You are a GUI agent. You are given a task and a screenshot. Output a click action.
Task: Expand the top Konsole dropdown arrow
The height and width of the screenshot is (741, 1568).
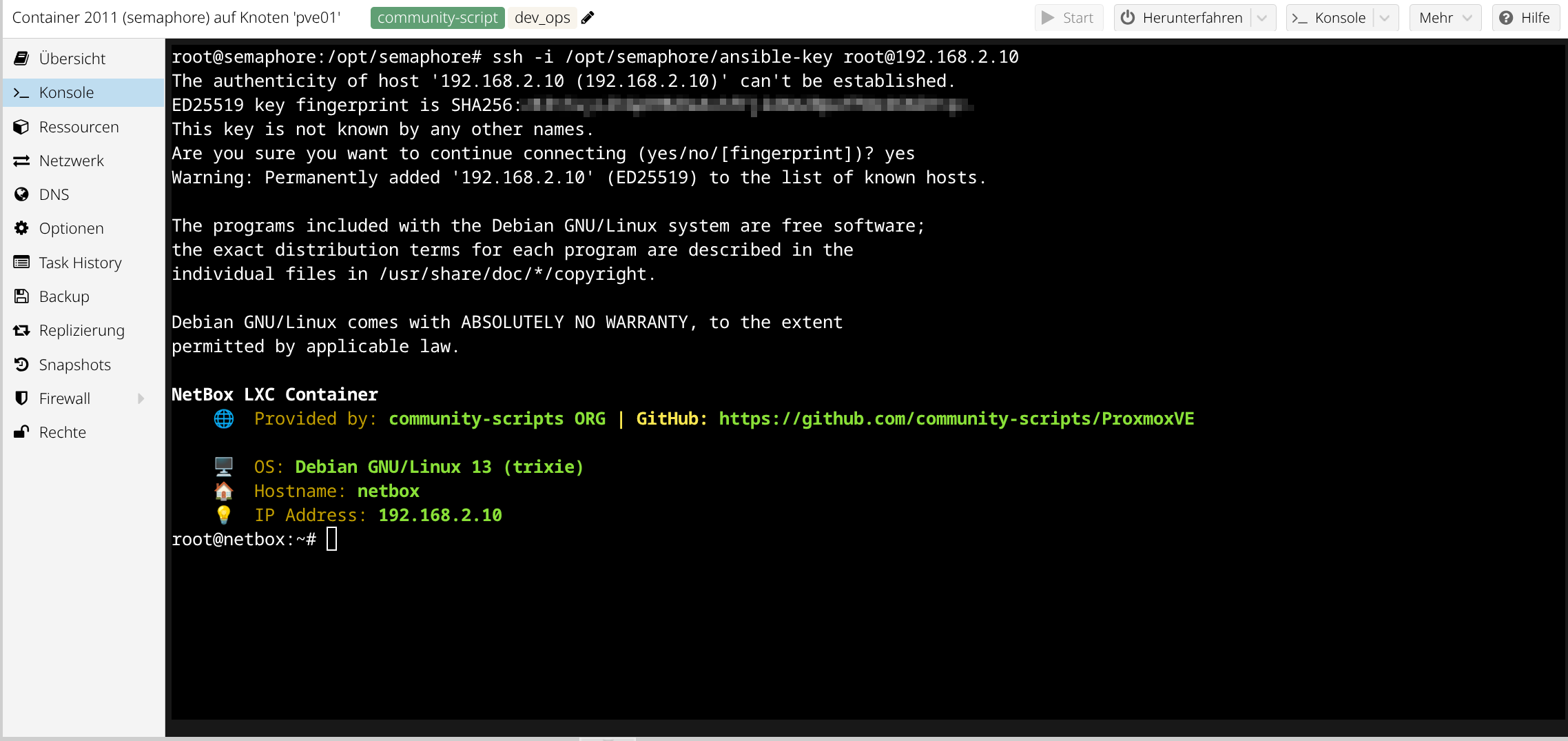[1385, 18]
